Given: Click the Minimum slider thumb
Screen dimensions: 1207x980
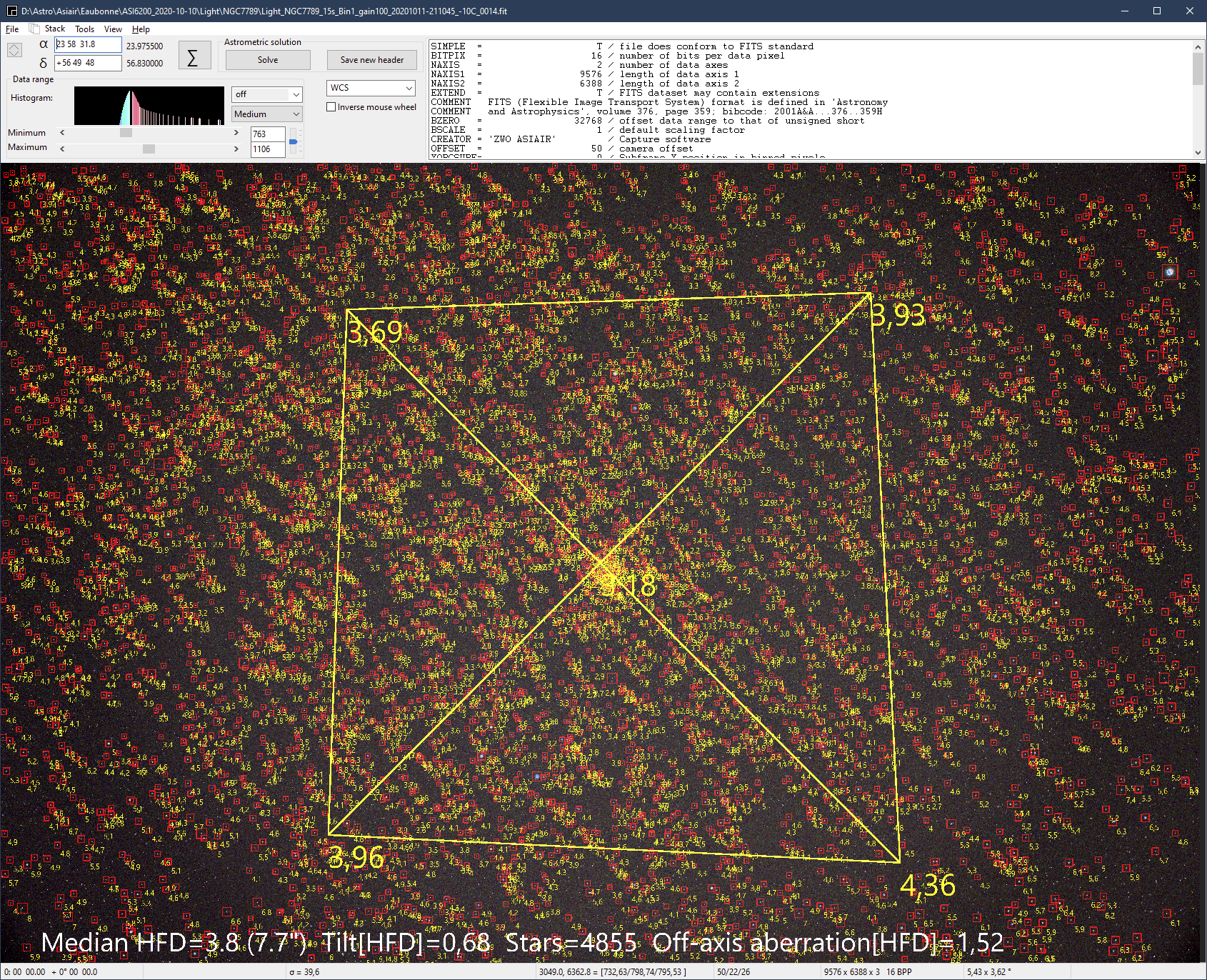Looking at the screenshot, I should click(126, 133).
